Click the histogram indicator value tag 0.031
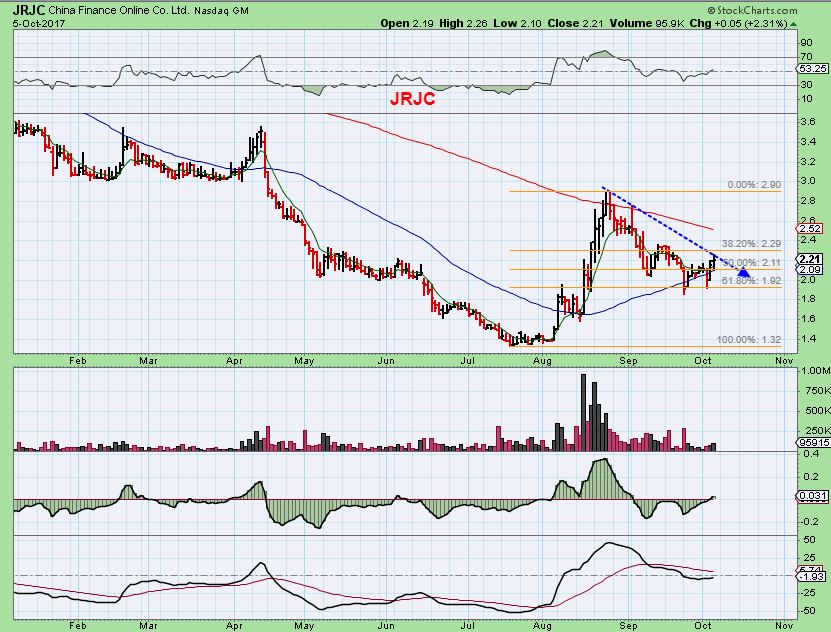The height and width of the screenshot is (632, 831). pos(812,496)
